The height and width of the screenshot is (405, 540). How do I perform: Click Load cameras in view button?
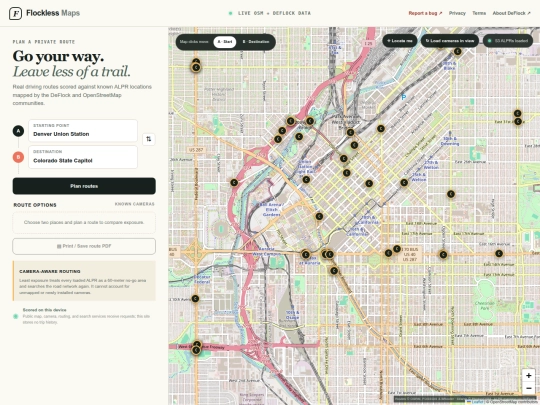pyautogui.click(x=450, y=41)
